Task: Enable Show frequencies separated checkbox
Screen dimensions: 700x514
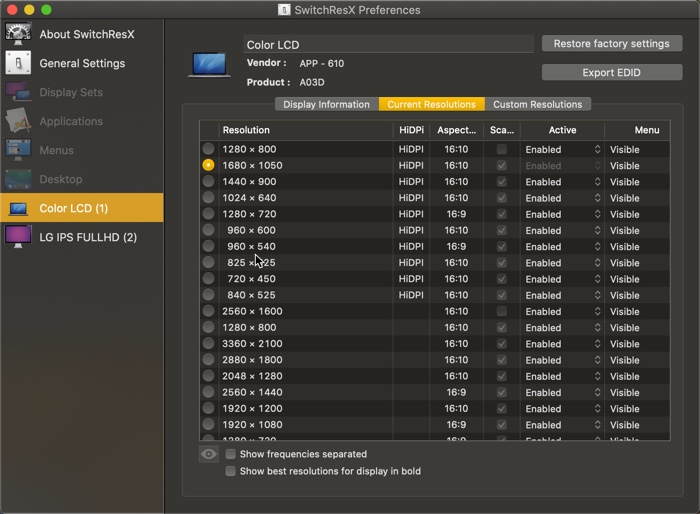Action: coord(230,454)
